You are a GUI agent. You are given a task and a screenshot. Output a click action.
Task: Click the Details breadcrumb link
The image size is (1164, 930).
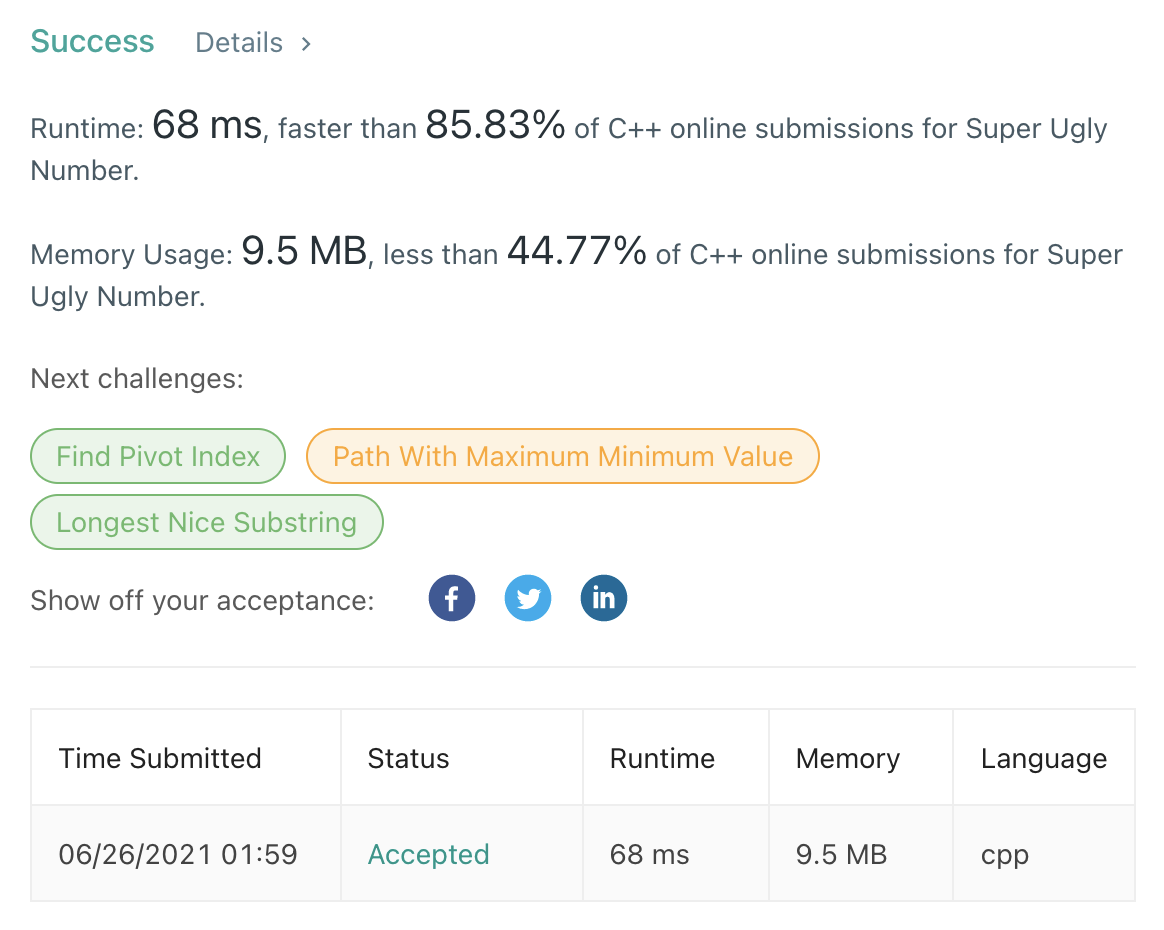(x=239, y=43)
